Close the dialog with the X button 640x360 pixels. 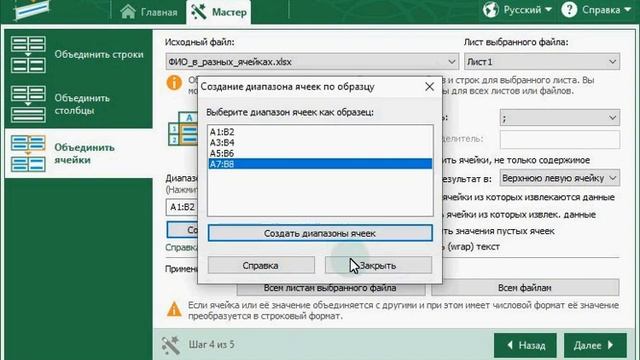[x=429, y=87]
